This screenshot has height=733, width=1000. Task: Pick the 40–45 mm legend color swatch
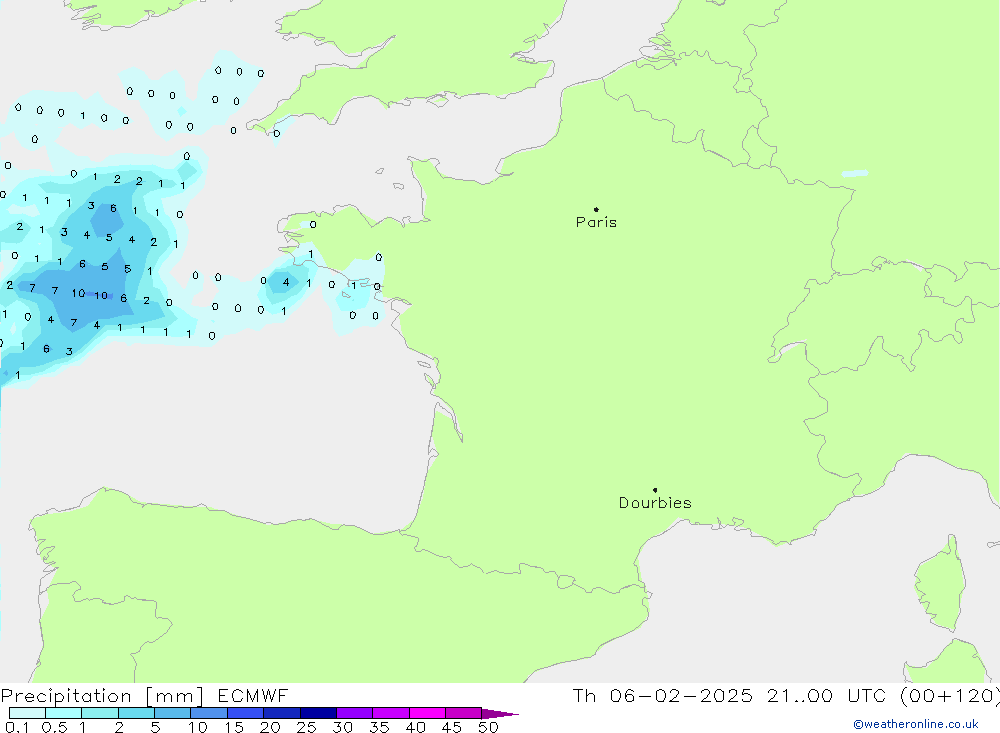[x=427, y=713]
